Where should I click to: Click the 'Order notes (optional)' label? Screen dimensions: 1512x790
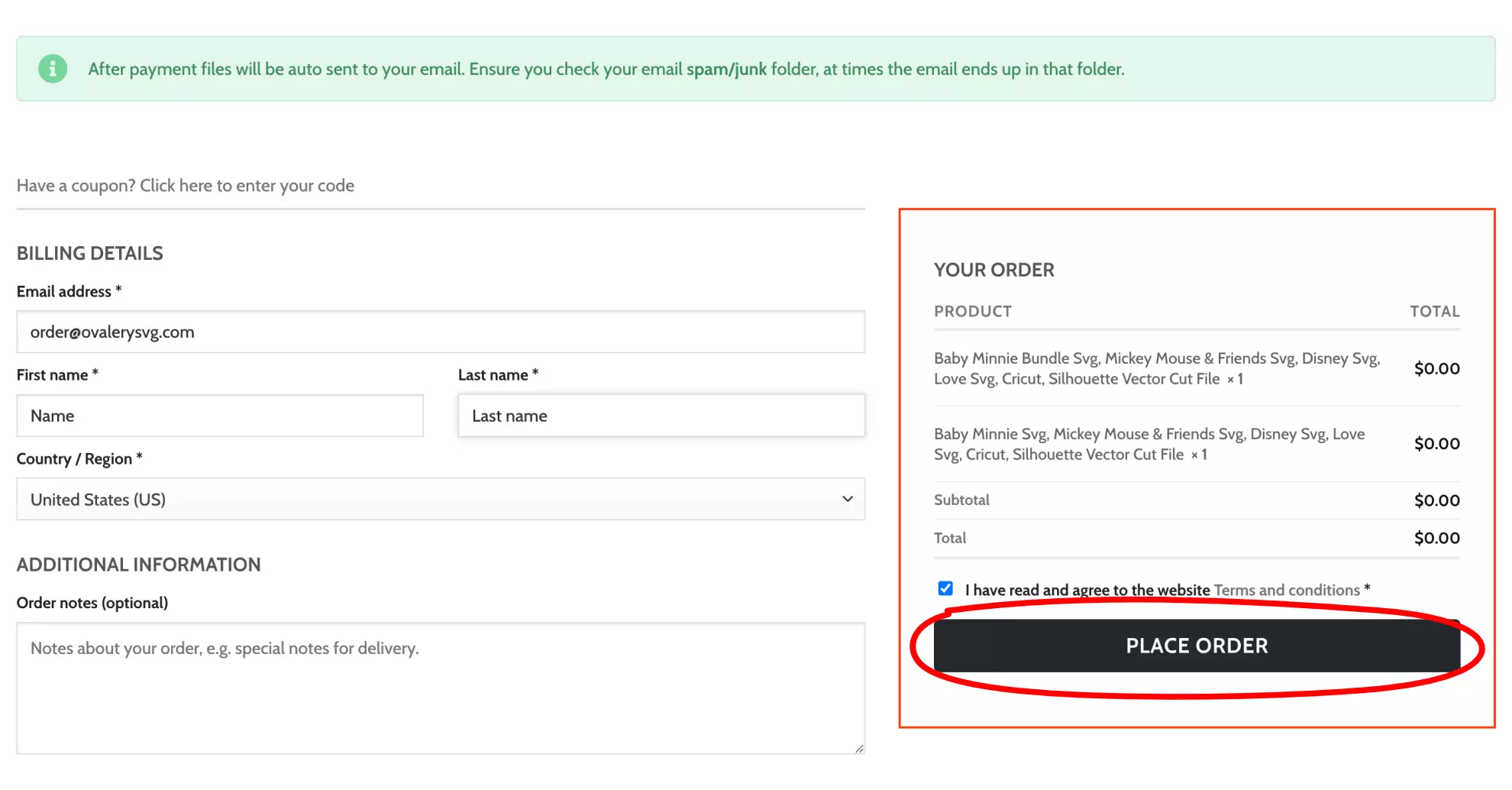coord(92,603)
